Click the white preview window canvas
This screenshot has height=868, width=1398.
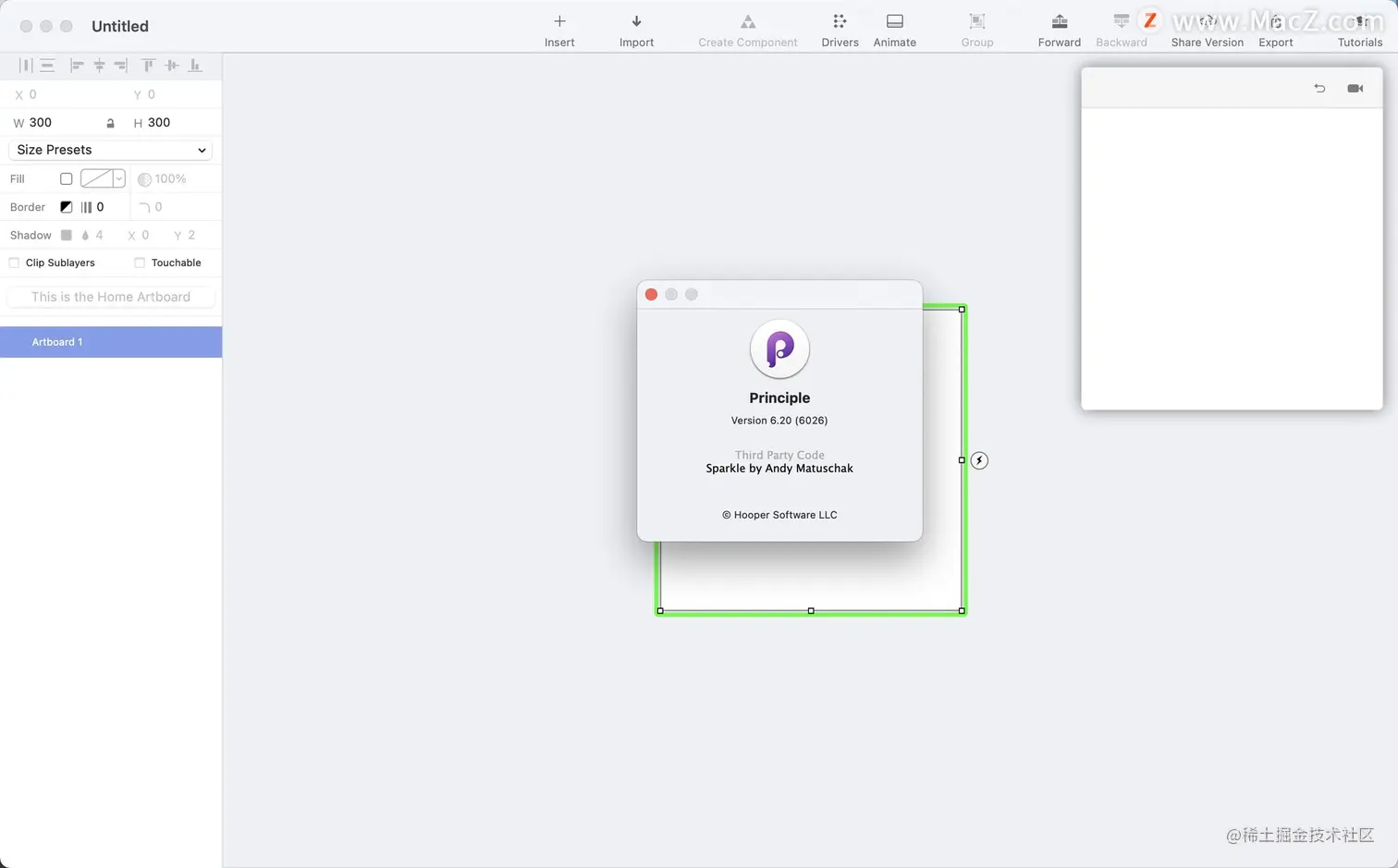point(1232,259)
